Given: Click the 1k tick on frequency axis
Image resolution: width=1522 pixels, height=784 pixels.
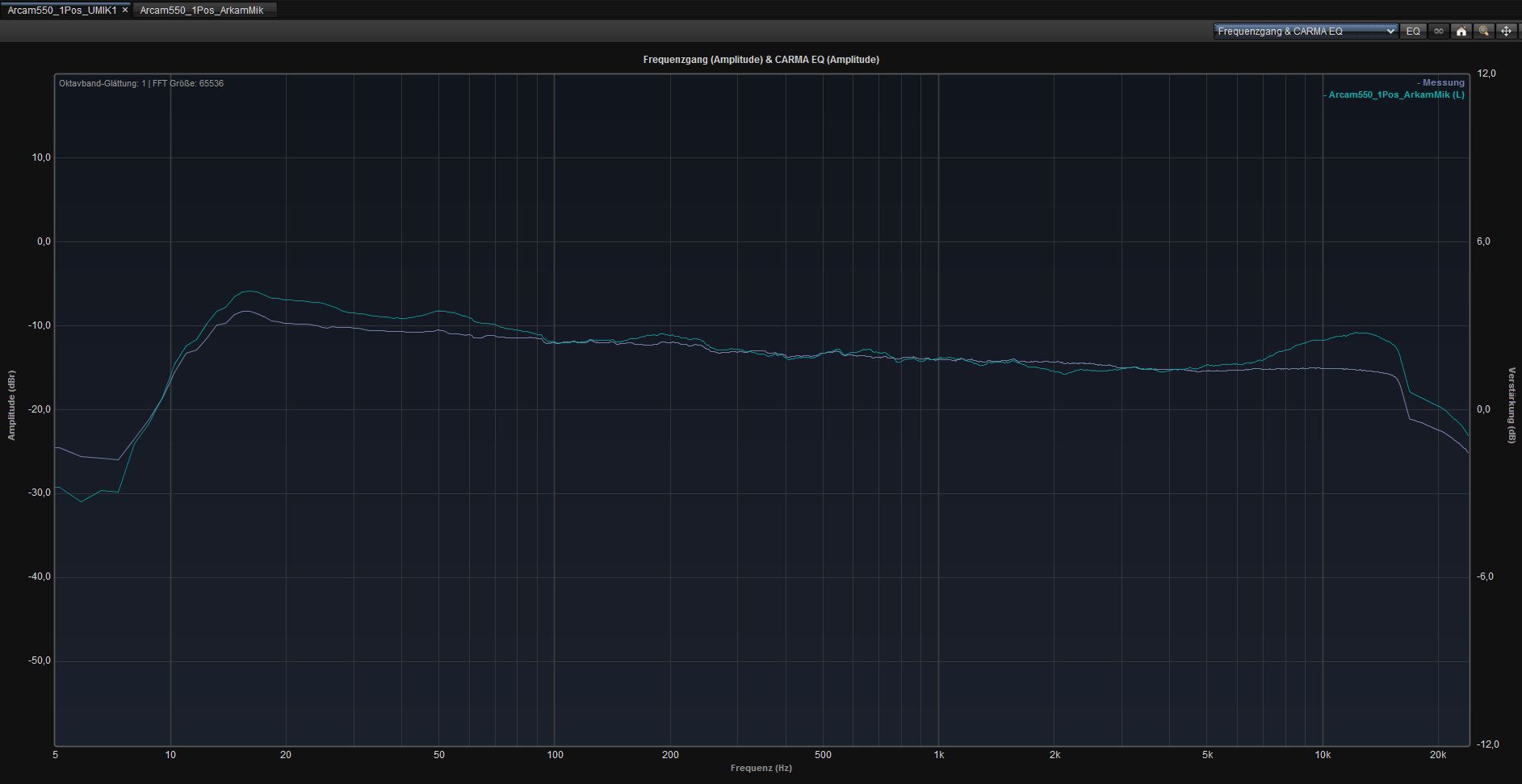Looking at the screenshot, I should coord(938,755).
